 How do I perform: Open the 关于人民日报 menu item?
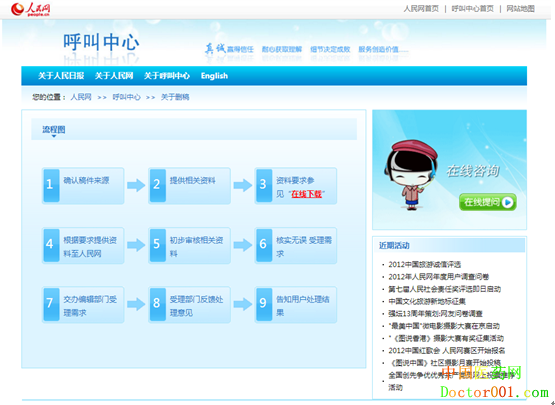[x=61, y=76]
